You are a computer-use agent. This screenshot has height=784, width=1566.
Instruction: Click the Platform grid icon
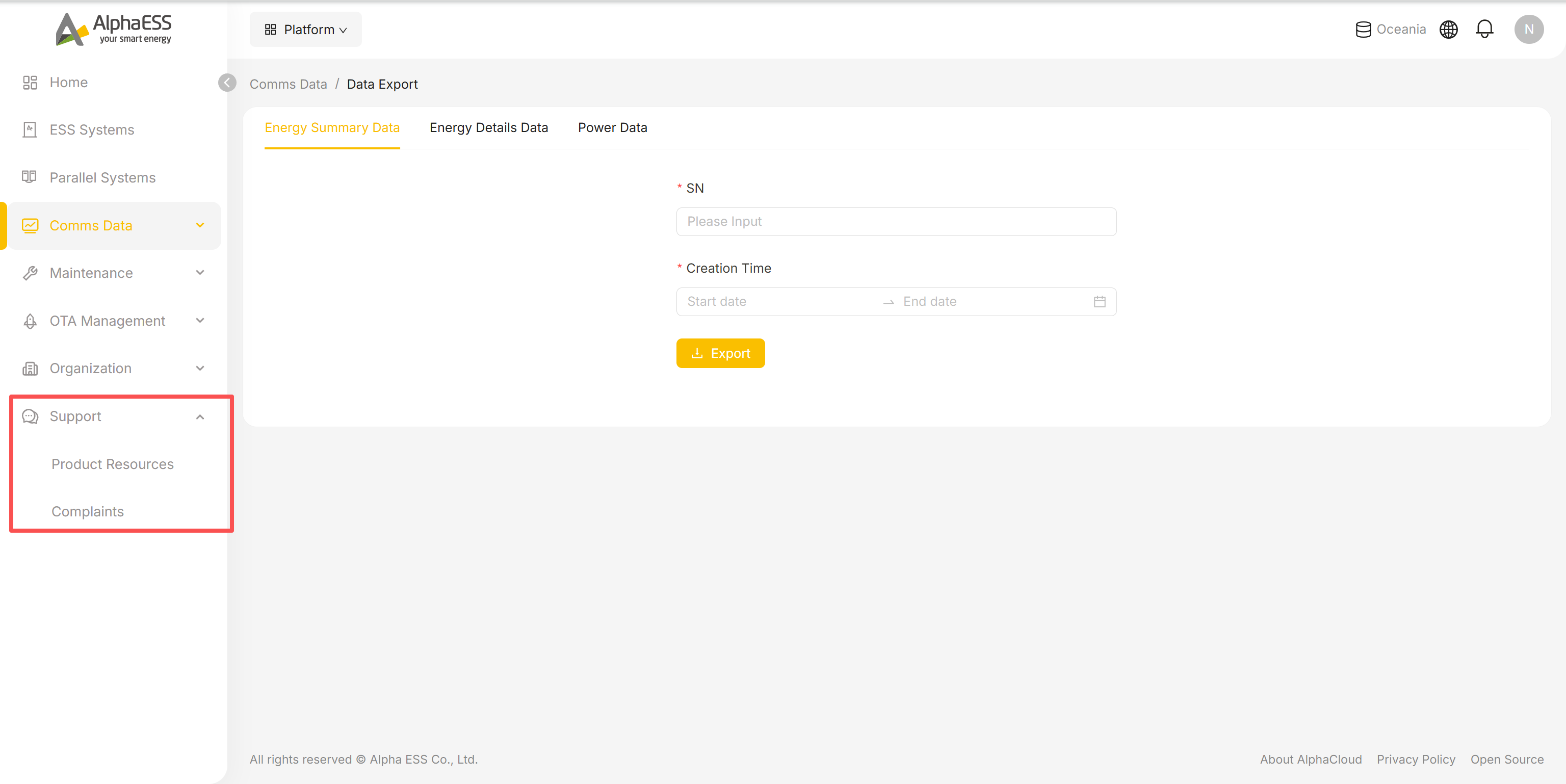(x=271, y=29)
